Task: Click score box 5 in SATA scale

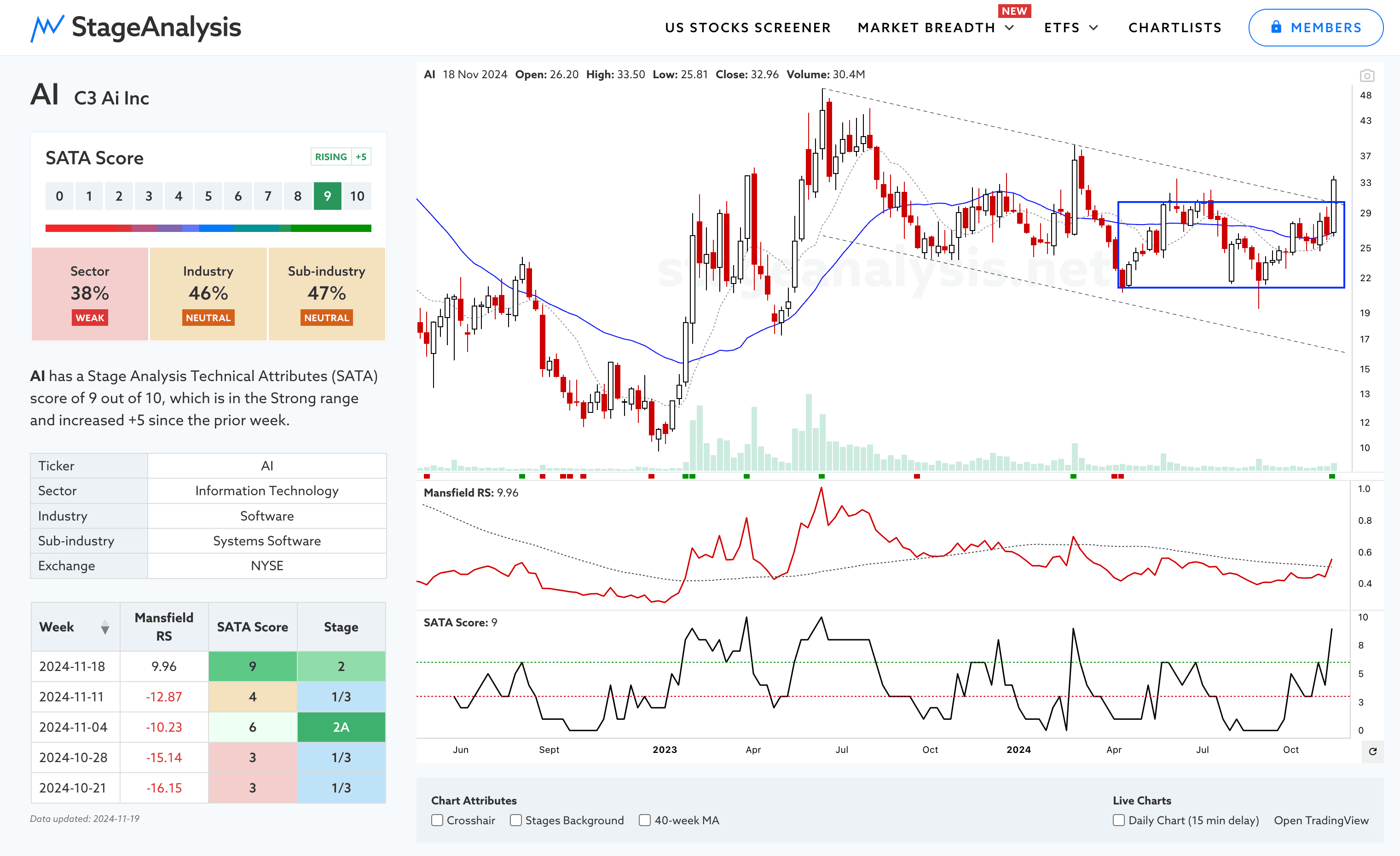Action: pyautogui.click(x=208, y=196)
